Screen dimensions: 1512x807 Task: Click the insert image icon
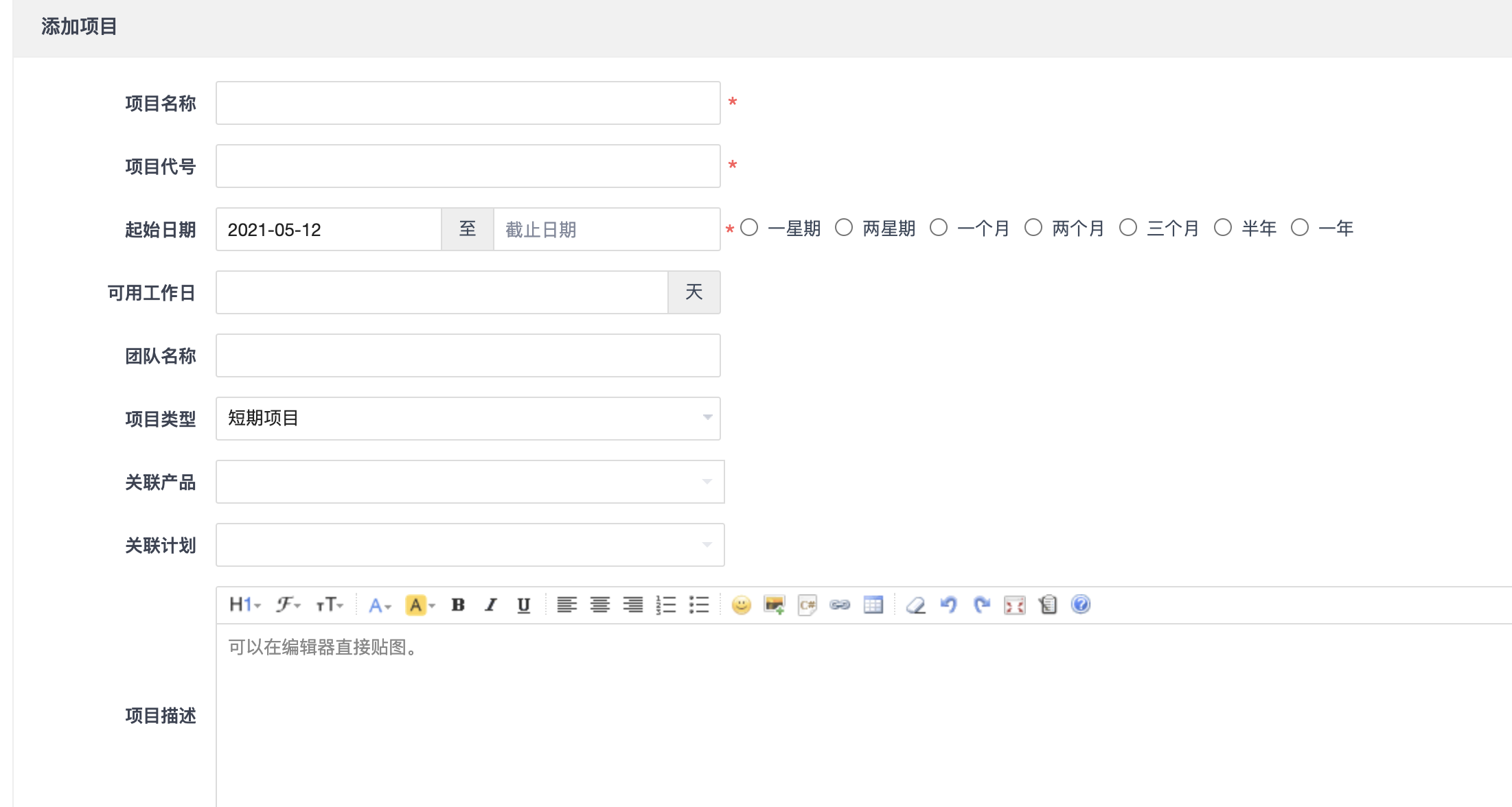tap(774, 605)
